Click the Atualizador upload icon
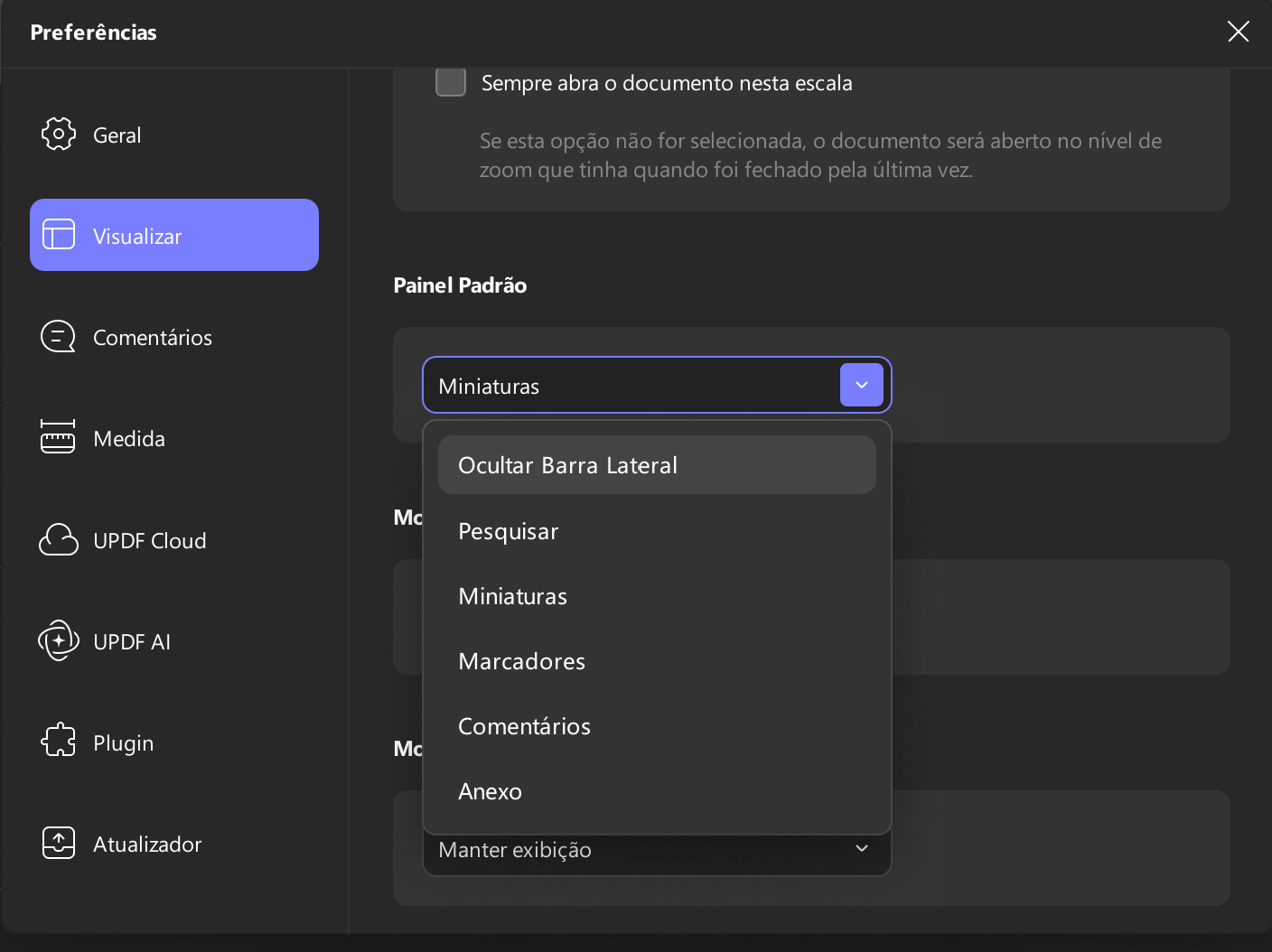Viewport: 1272px width, 952px height. [x=59, y=843]
